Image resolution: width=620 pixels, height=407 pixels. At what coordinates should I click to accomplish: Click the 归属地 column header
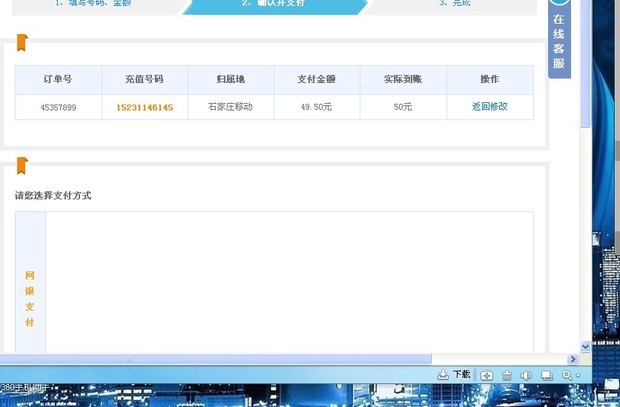coord(231,79)
